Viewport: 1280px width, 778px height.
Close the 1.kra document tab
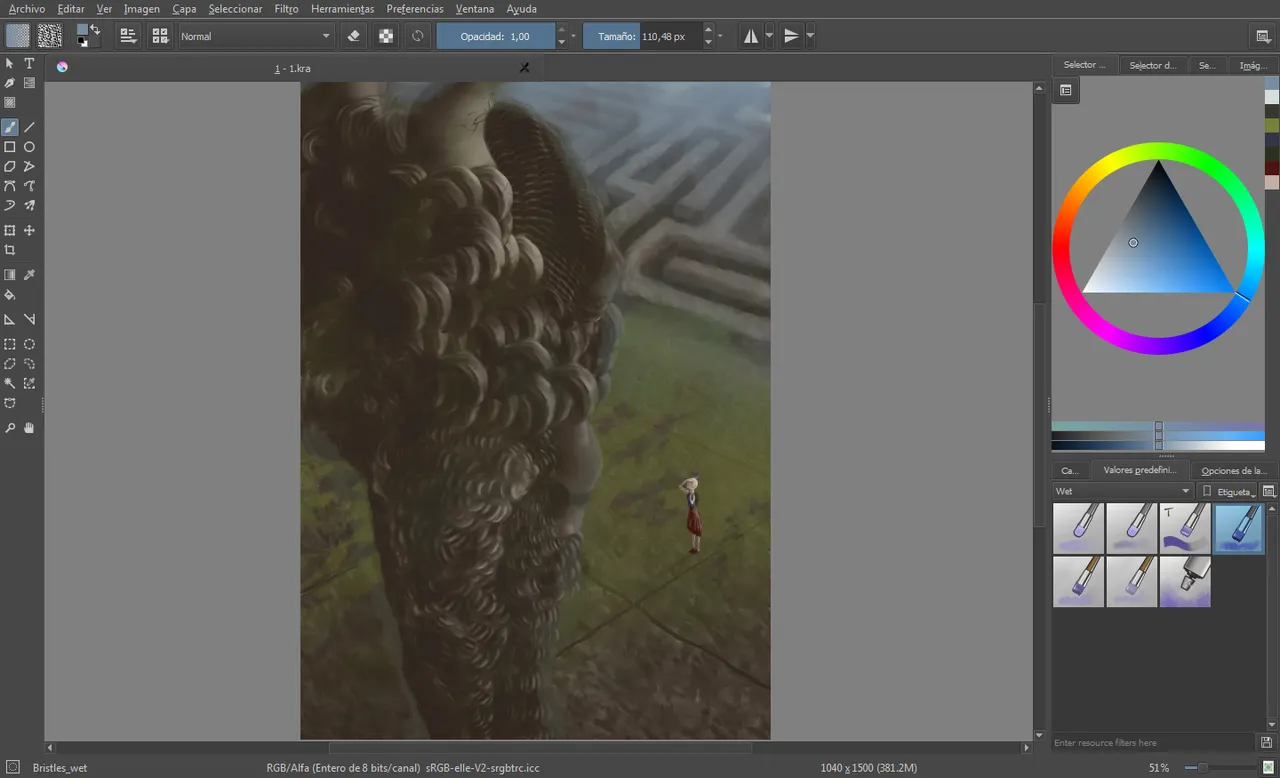[524, 68]
